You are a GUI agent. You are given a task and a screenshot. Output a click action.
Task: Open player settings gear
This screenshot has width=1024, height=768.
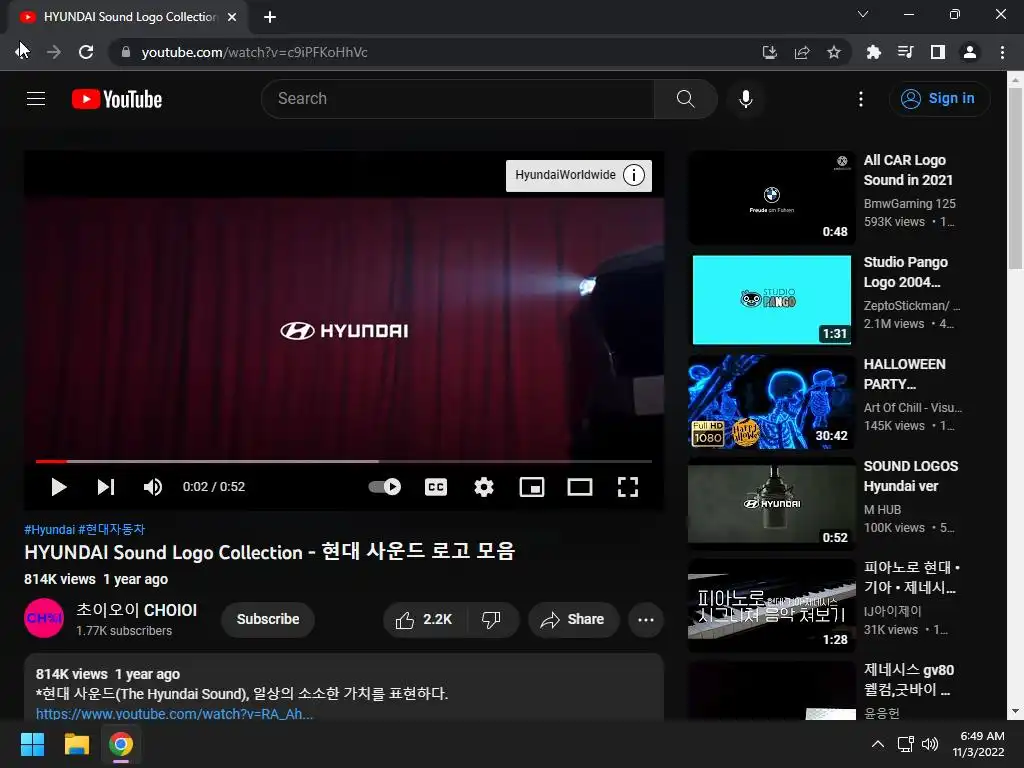pyautogui.click(x=484, y=487)
